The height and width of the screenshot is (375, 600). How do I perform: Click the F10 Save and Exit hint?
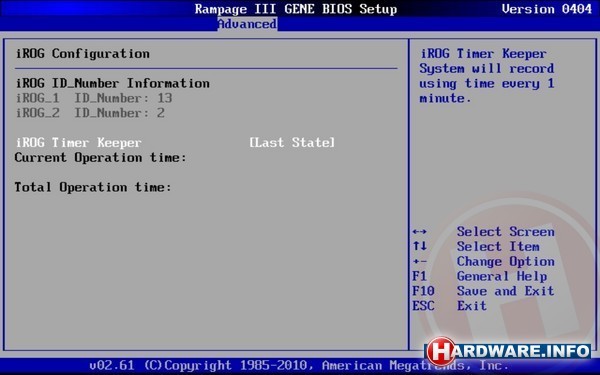483,291
